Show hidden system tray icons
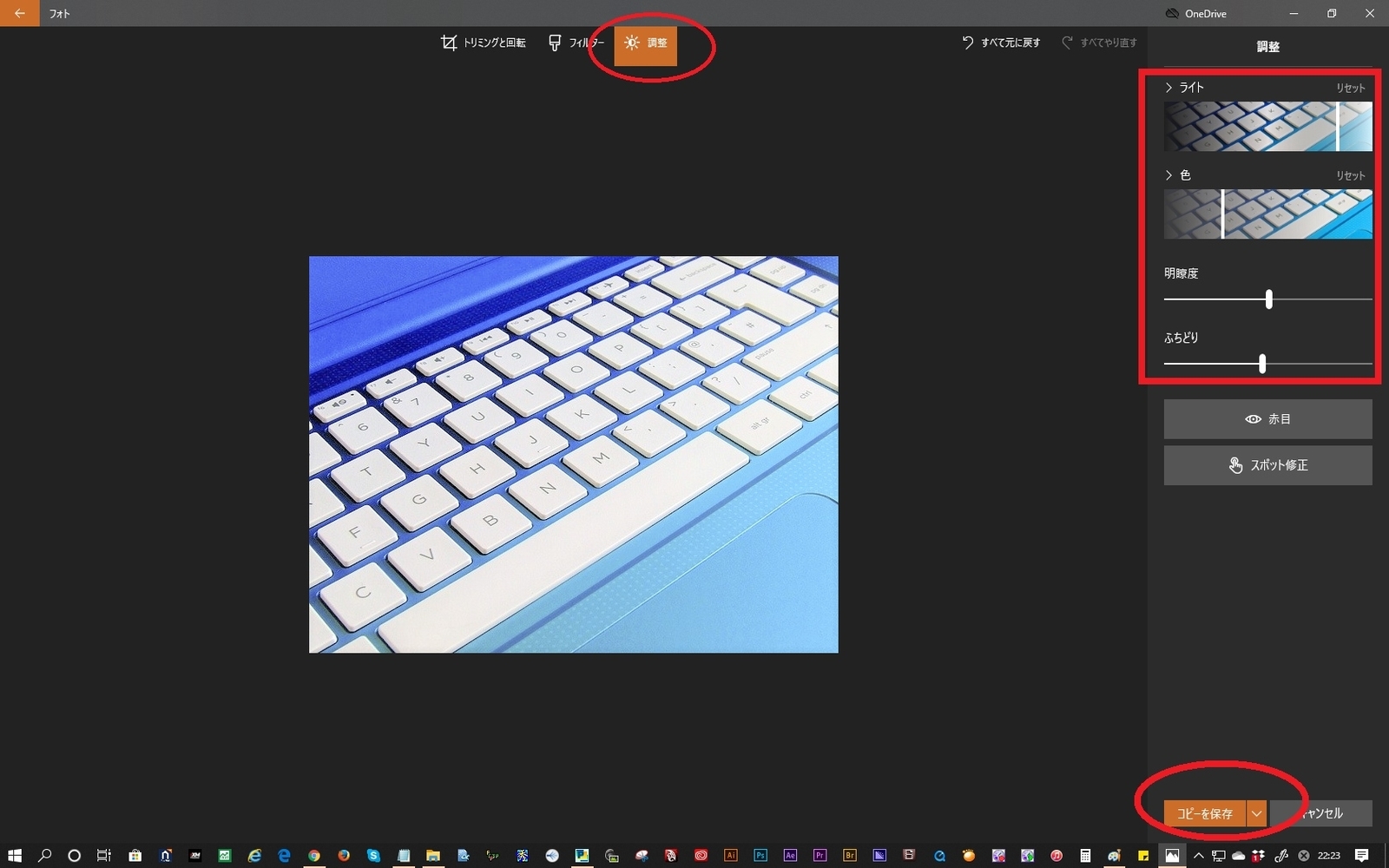 pos(1199,856)
